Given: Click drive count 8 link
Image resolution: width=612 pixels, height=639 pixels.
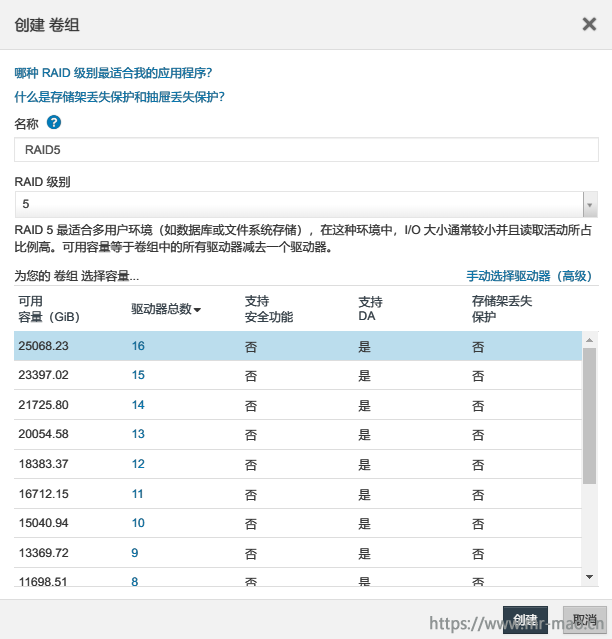Looking at the screenshot, I should point(135,582).
